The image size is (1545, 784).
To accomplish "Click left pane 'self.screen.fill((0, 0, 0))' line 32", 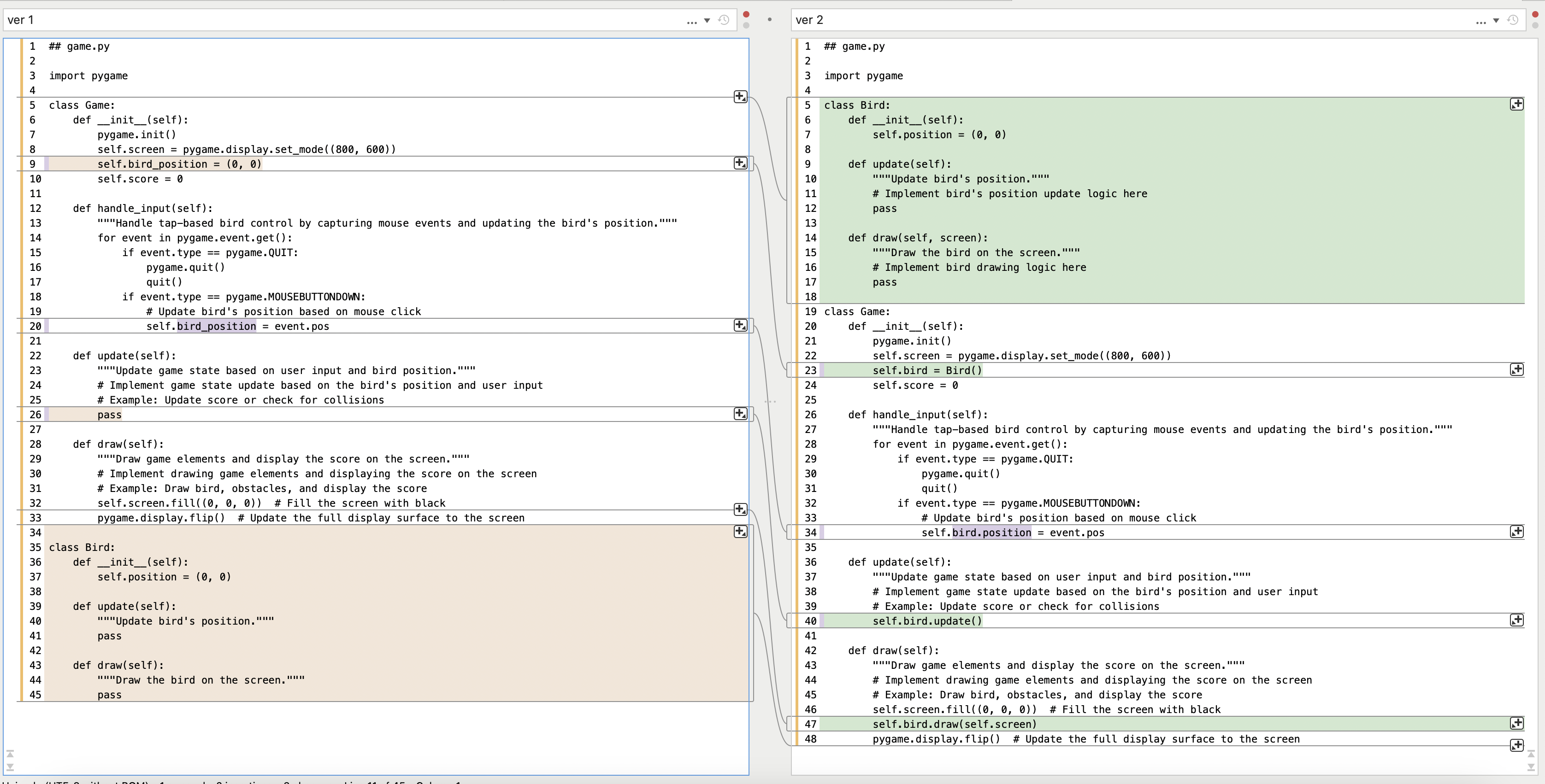I will 179,503.
